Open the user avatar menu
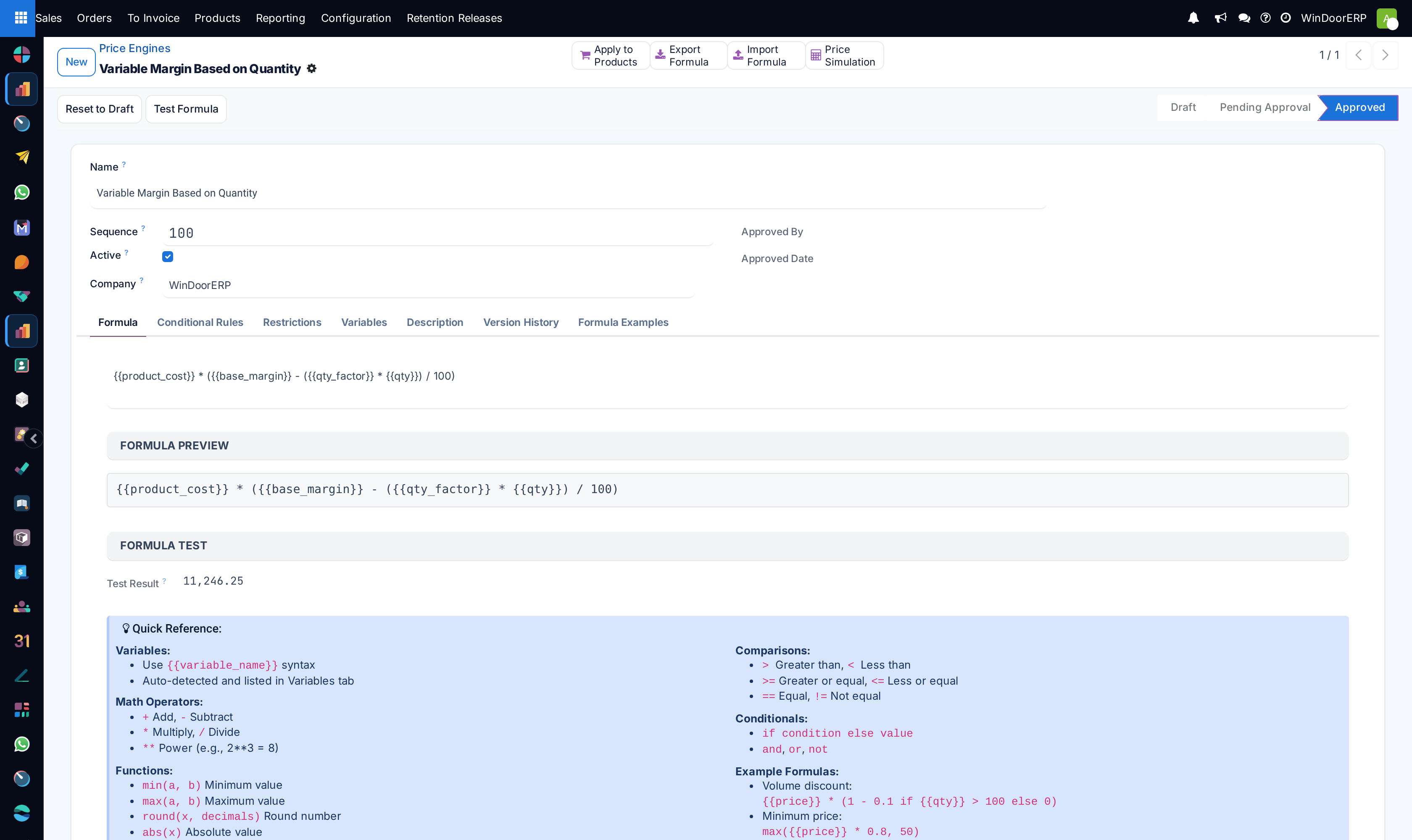This screenshot has width=1412, height=840. point(1387,18)
